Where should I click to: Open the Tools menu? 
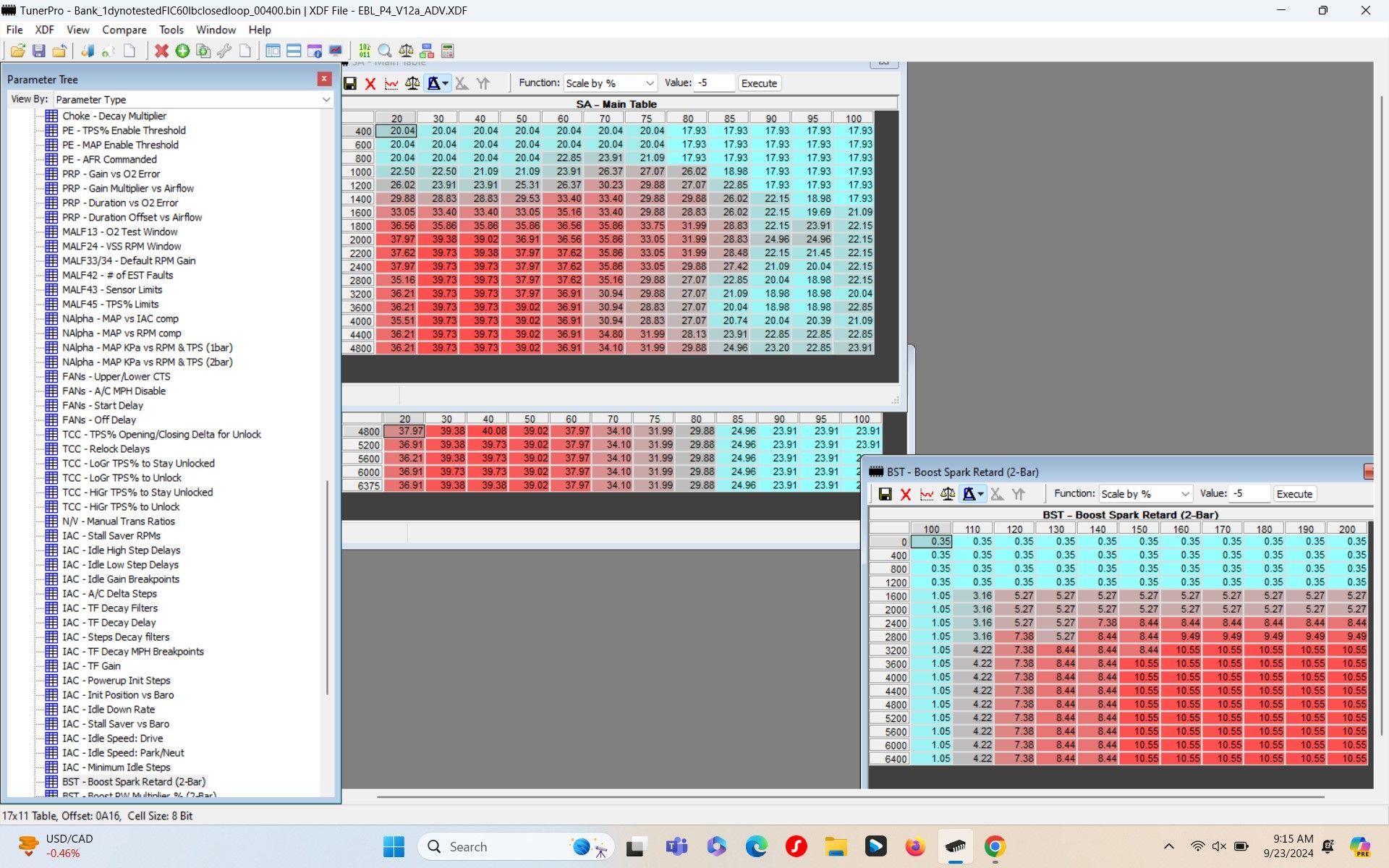(171, 30)
